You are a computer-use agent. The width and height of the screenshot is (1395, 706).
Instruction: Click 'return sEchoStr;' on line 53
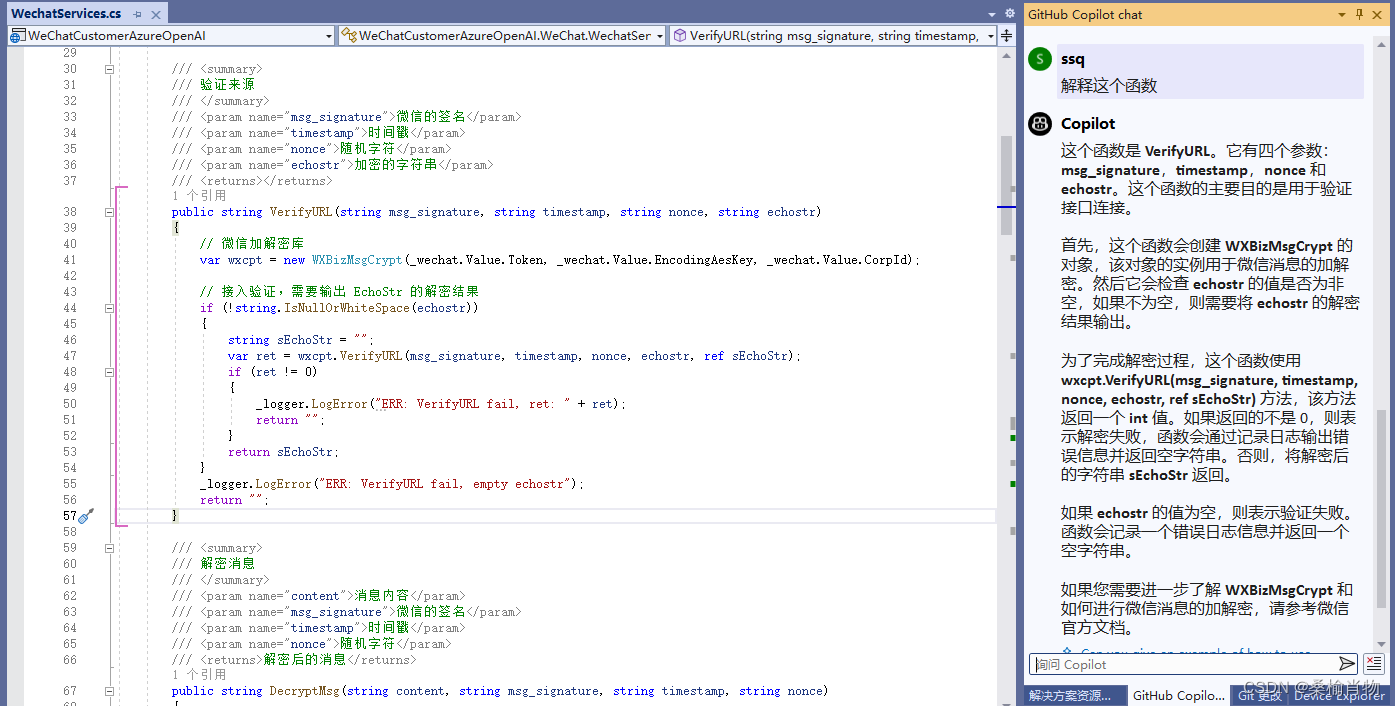[x=283, y=452]
